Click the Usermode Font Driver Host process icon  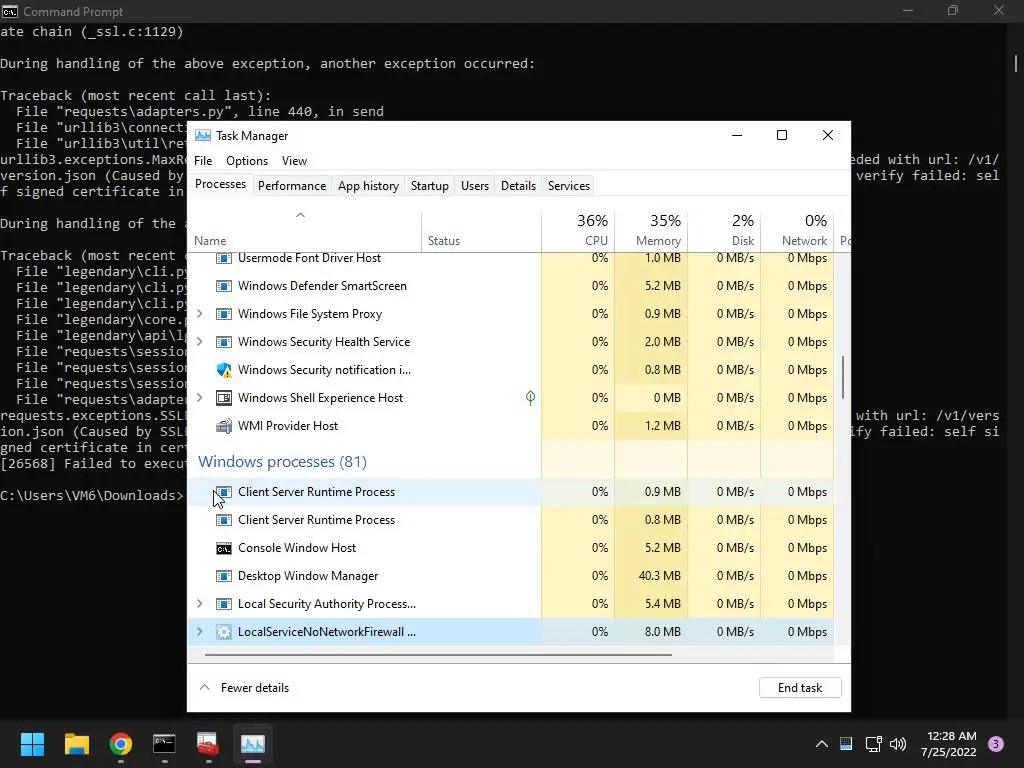(223, 259)
